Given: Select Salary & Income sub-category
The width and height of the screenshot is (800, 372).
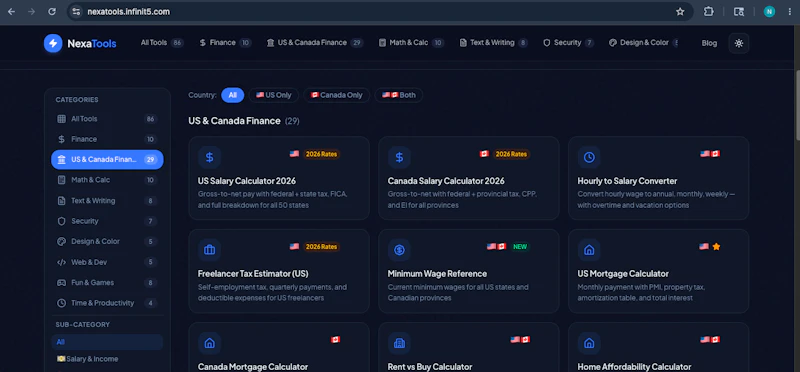Looking at the screenshot, I should [x=107, y=359].
